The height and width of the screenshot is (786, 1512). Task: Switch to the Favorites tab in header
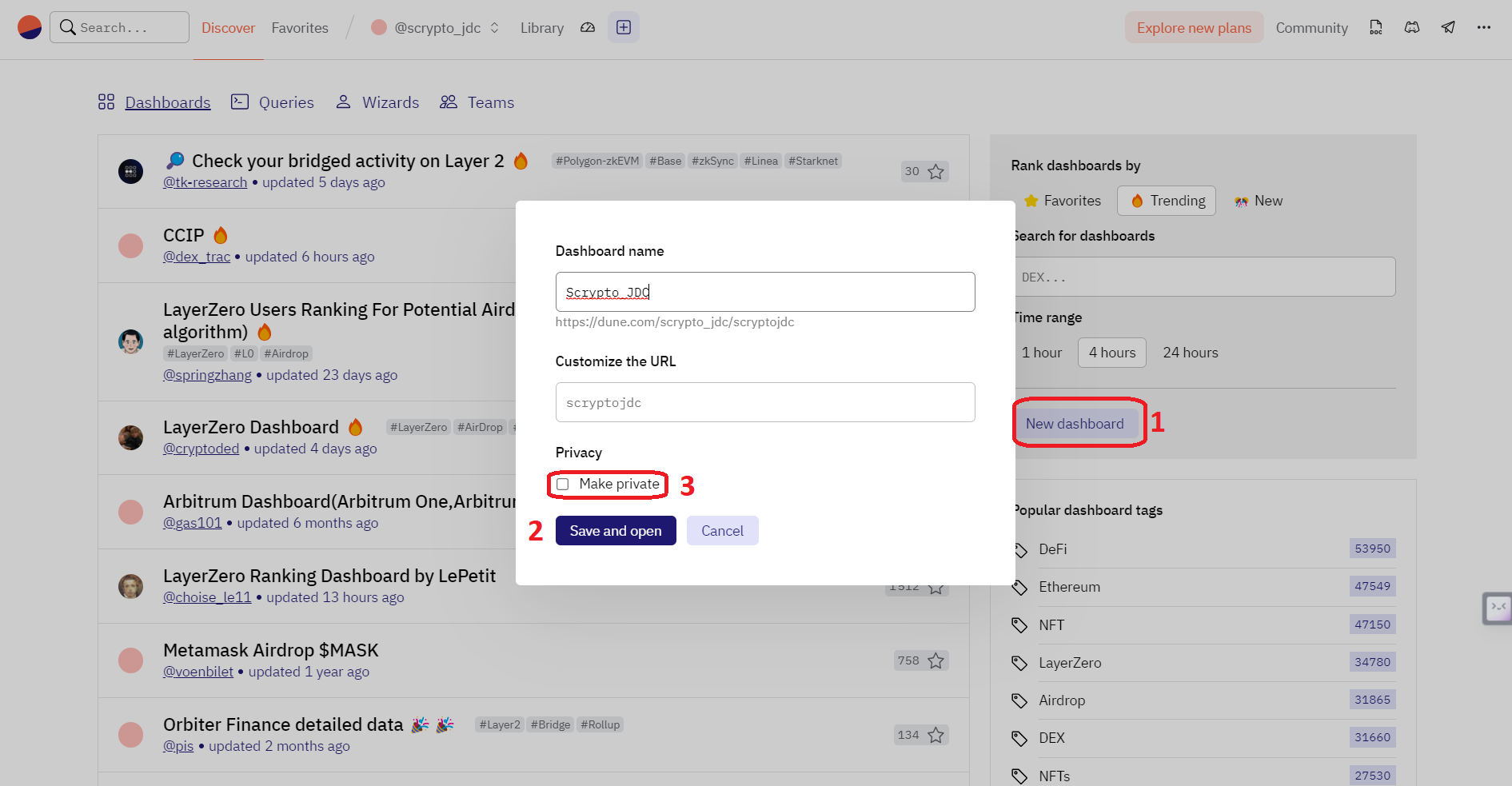click(x=300, y=28)
